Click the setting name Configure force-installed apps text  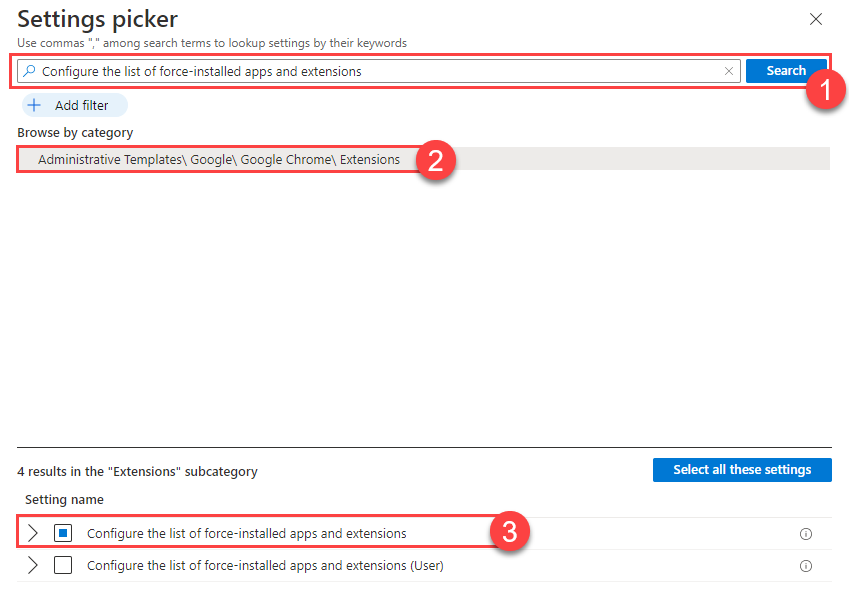click(246, 534)
